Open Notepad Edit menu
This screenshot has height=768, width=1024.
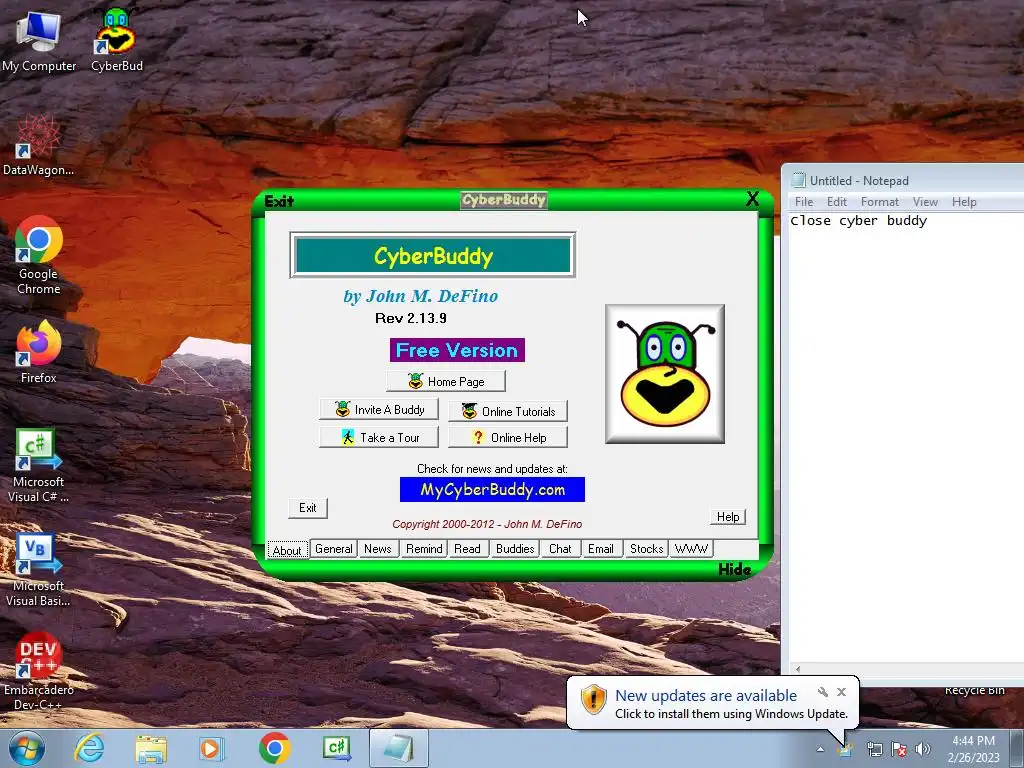click(x=837, y=202)
